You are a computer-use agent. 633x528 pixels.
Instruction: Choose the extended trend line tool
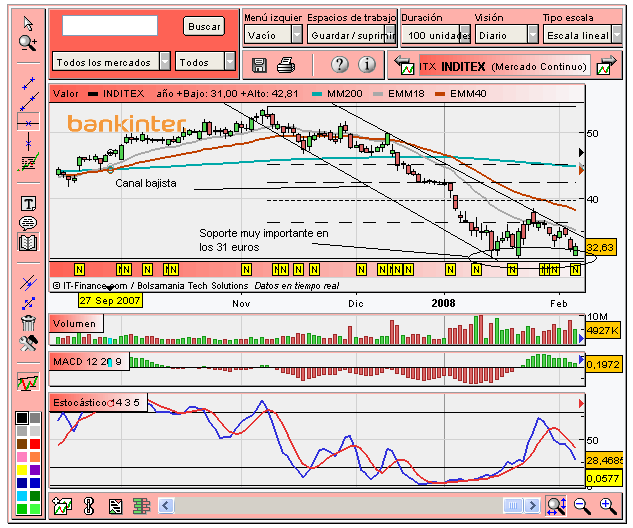29,102
